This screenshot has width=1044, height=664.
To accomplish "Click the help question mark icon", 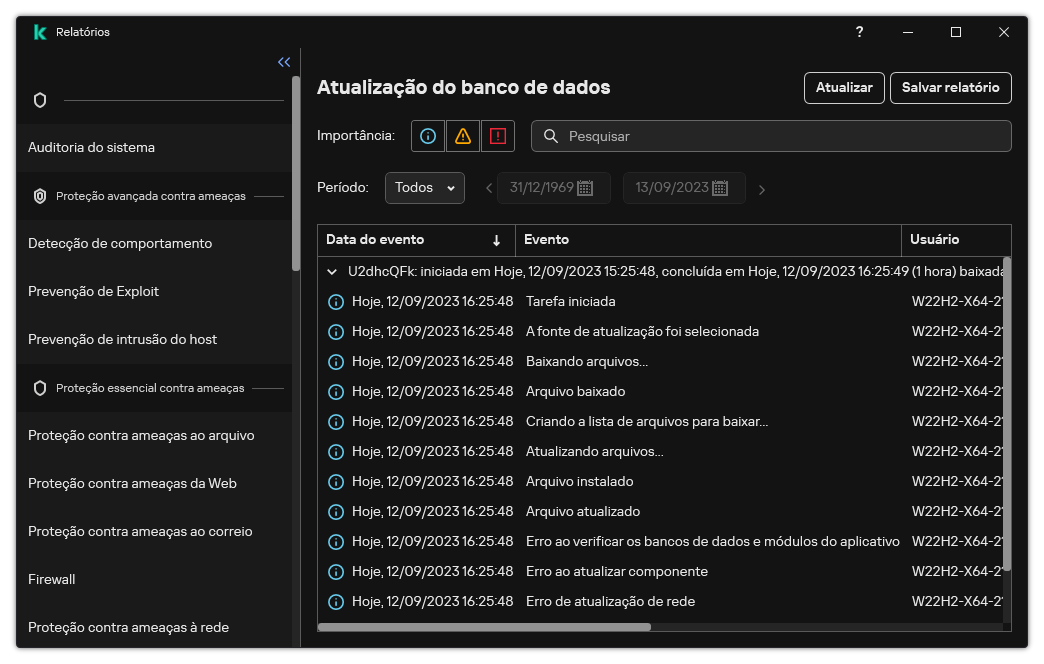I will tap(858, 32).
